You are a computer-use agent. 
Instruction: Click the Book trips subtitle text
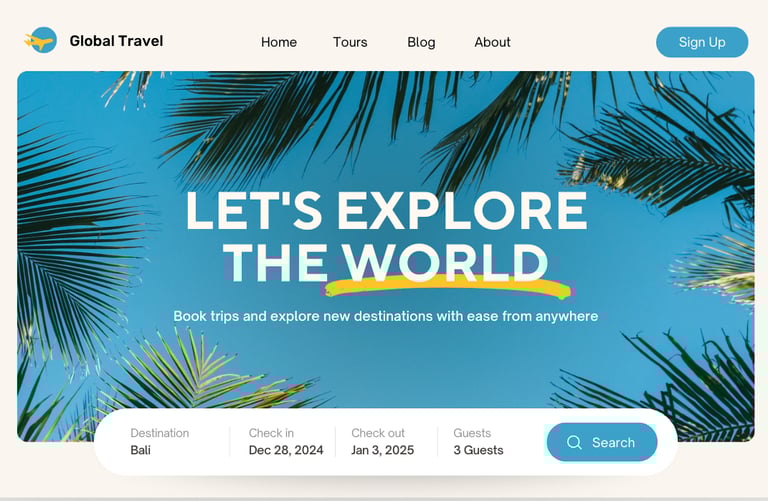[386, 316]
